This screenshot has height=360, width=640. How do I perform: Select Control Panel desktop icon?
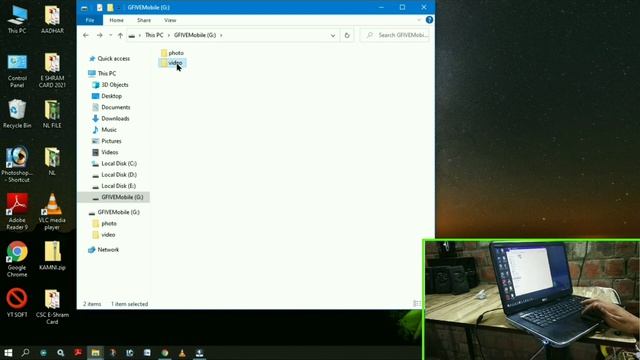[x=17, y=71]
